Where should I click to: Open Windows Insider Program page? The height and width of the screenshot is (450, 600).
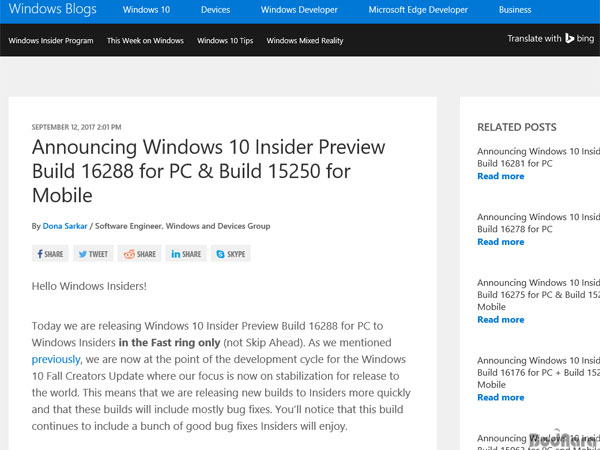pos(51,41)
